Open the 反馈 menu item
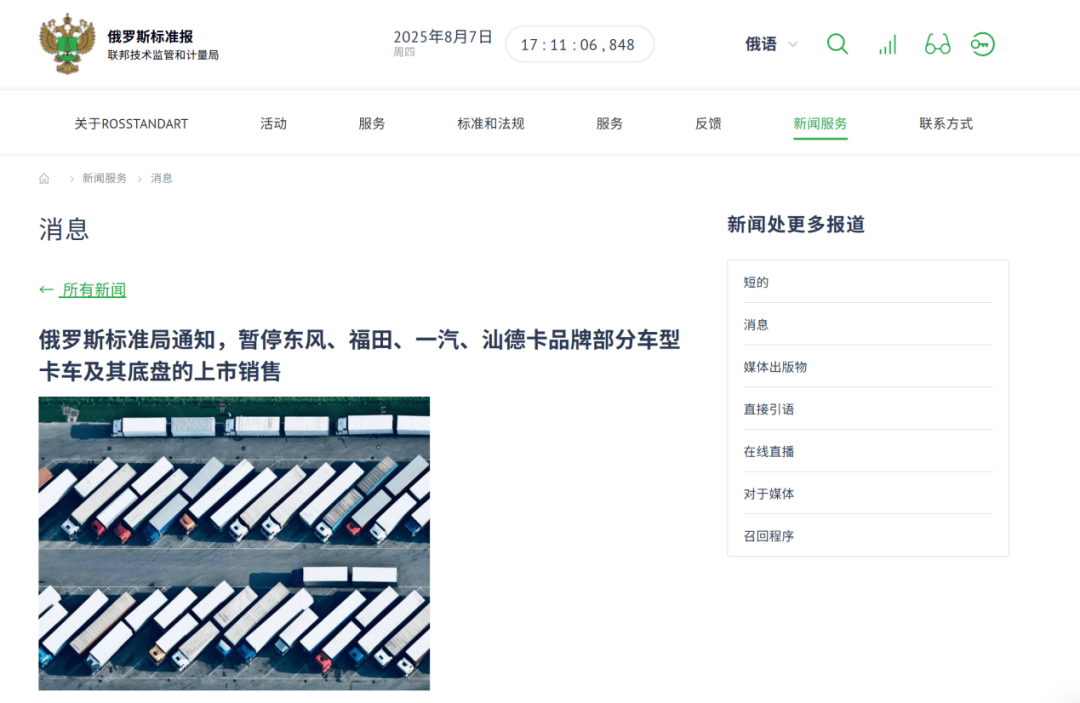 click(708, 124)
